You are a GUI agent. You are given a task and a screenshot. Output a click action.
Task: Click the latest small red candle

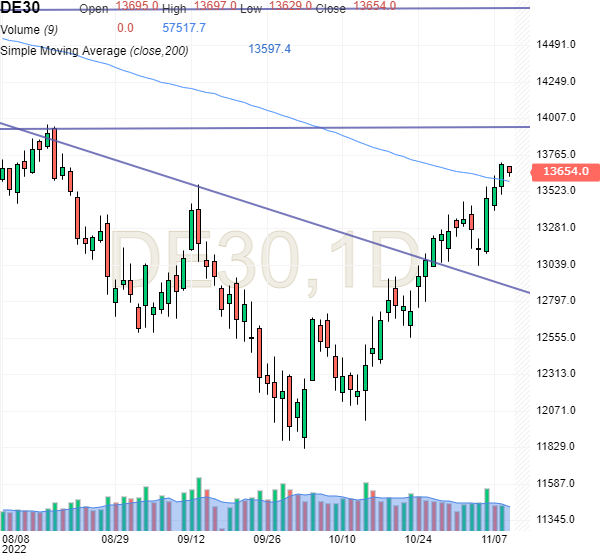(509, 169)
